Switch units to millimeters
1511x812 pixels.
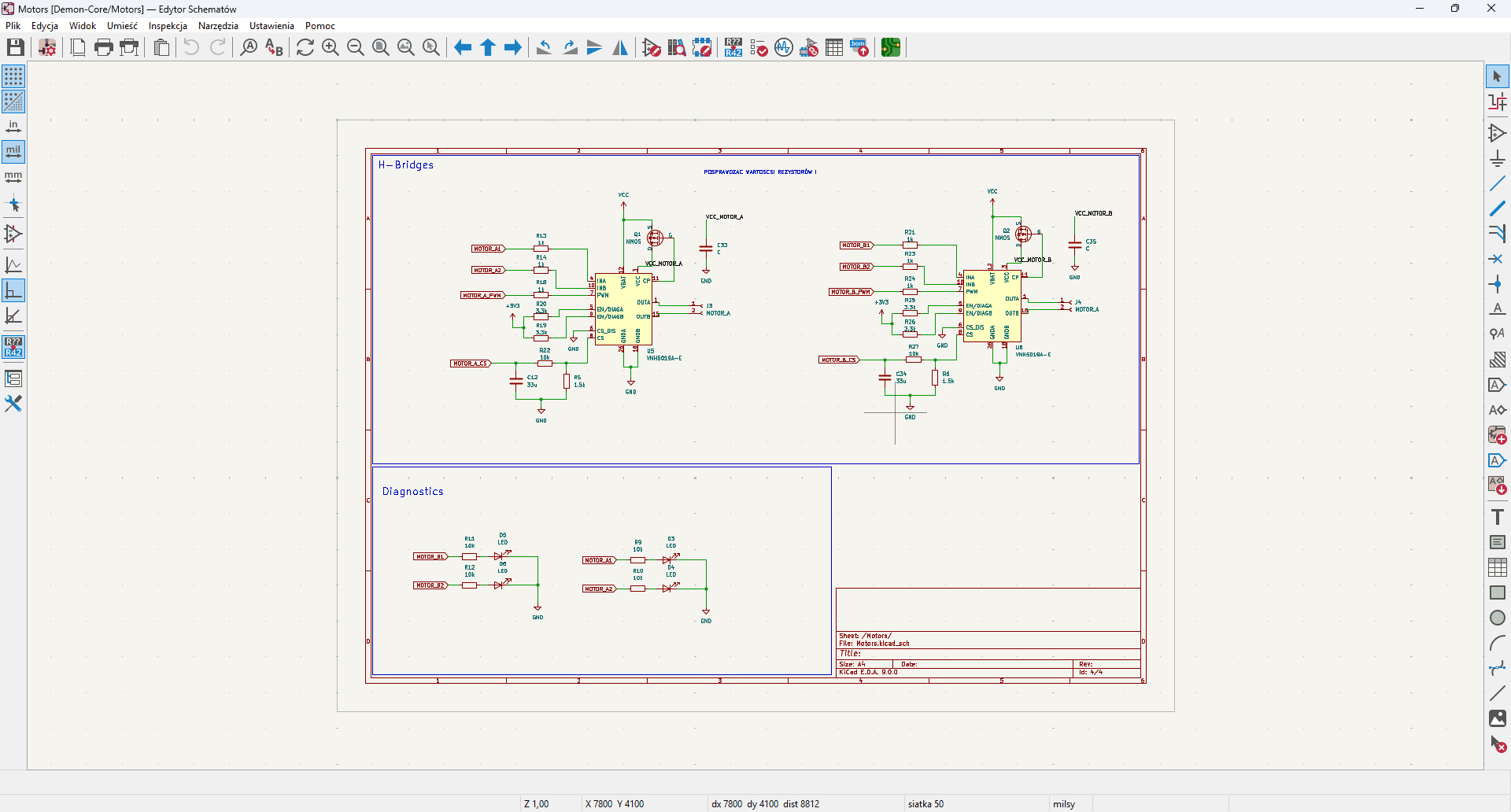click(x=13, y=177)
